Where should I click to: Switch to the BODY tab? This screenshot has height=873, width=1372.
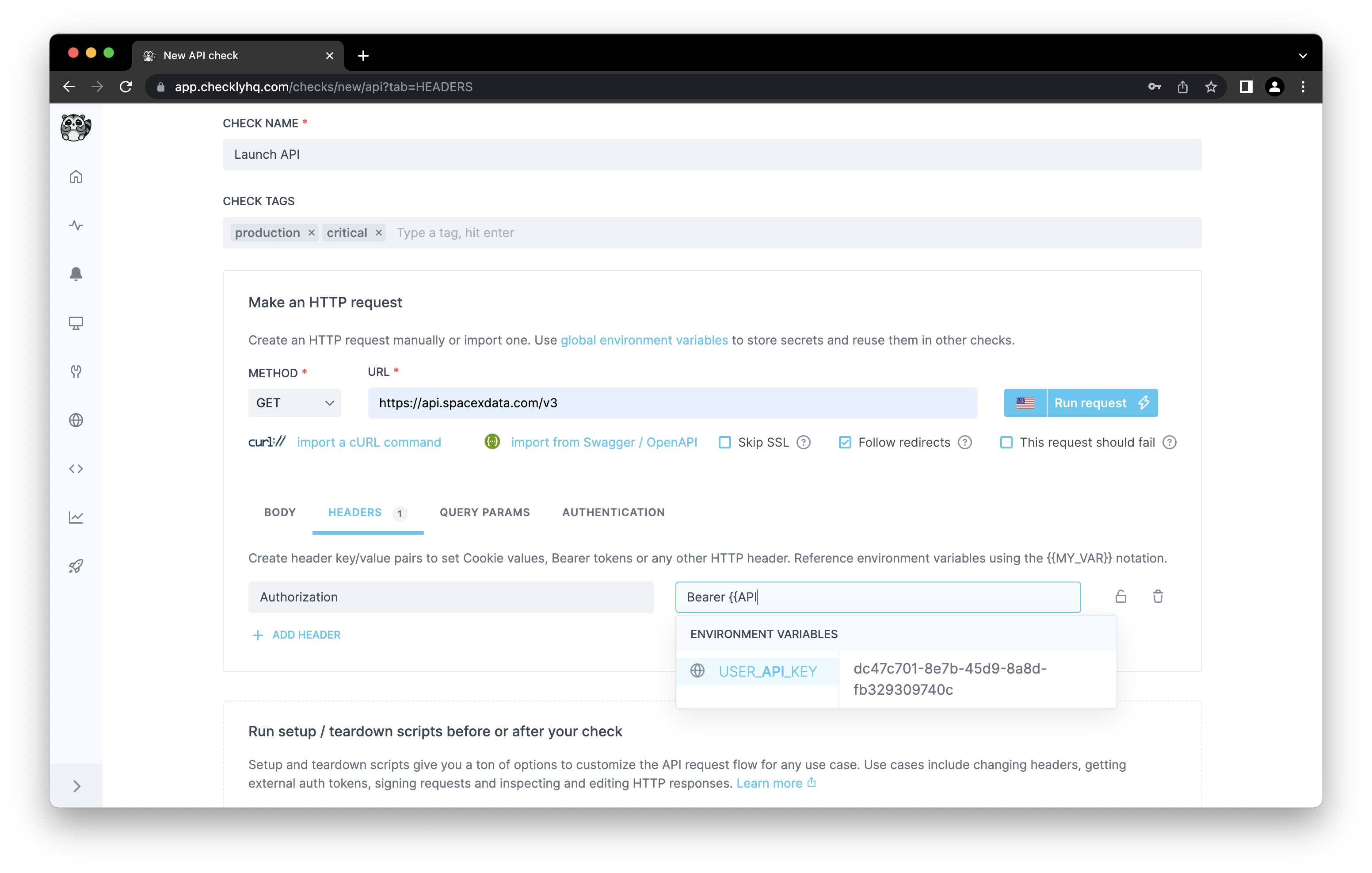click(x=280, y=512)
